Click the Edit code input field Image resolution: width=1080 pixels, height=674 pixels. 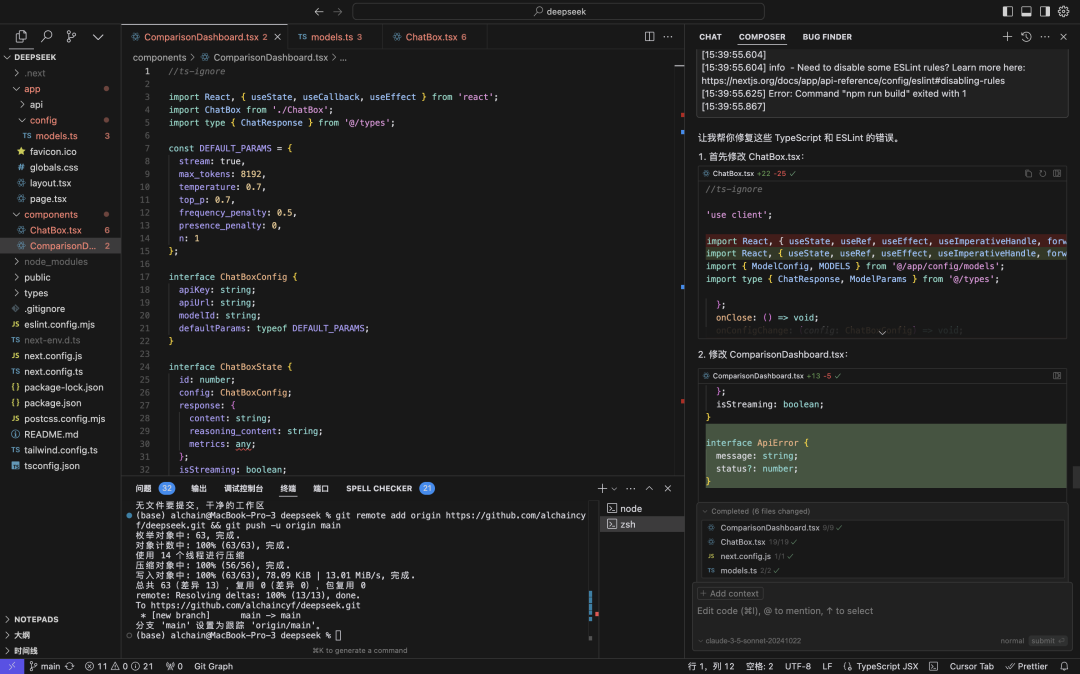coord(882,611)
